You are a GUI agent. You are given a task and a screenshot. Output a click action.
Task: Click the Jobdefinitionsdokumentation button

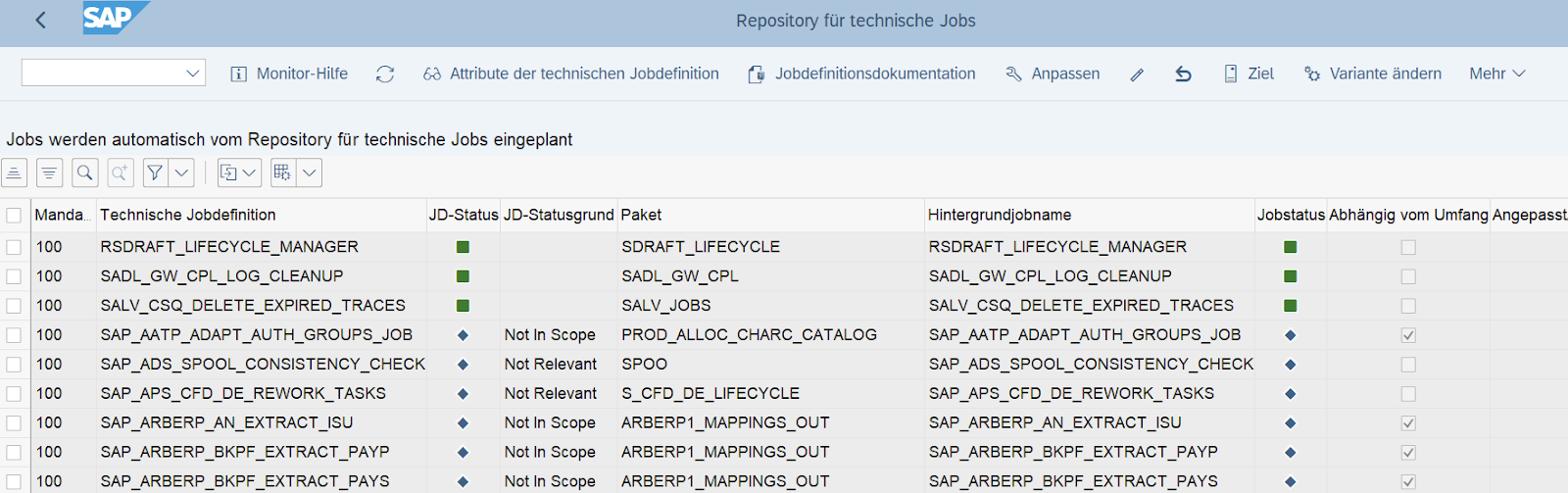[861, 74]
